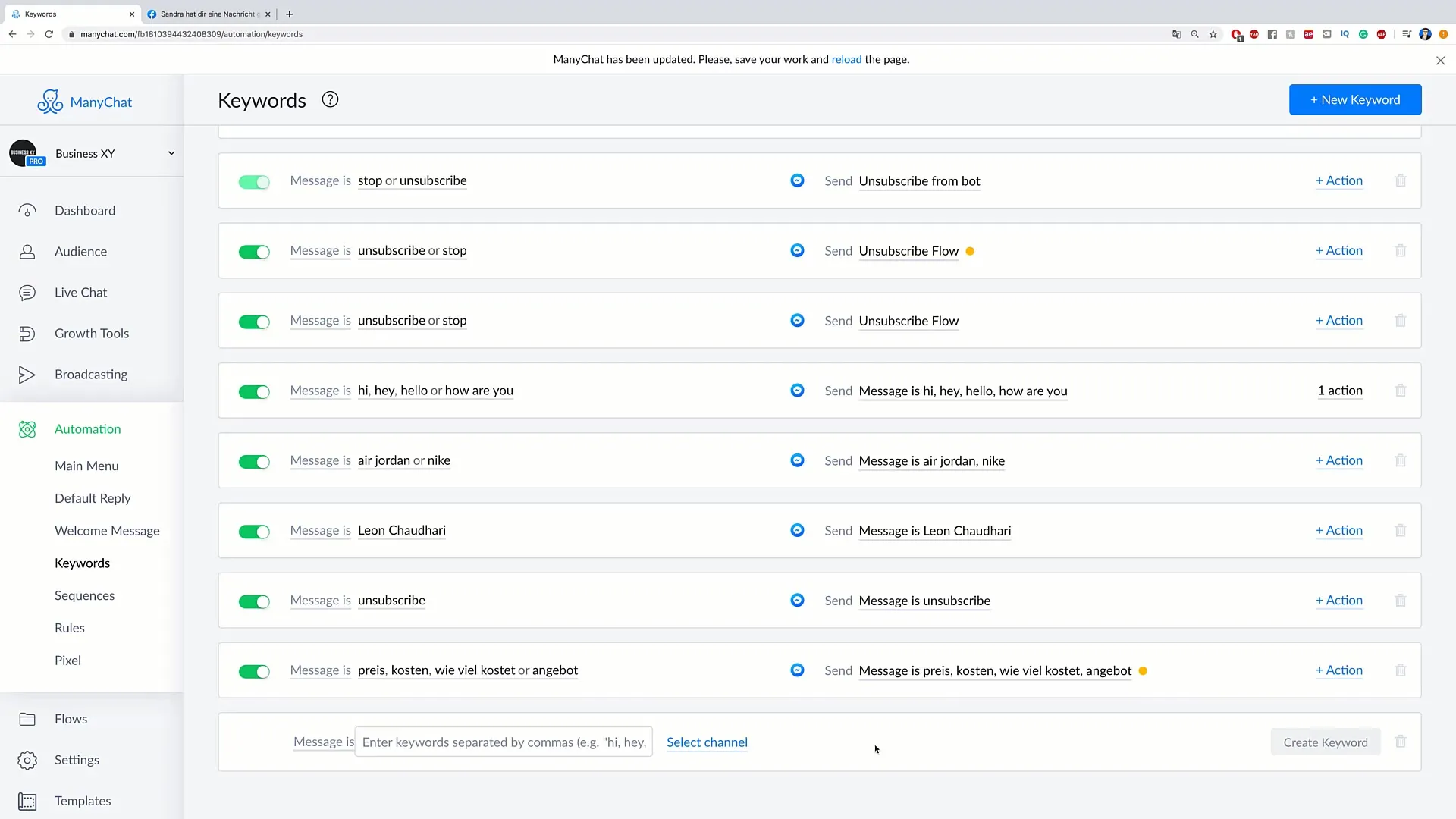Screen dimensions: 1456x819
Task: Navigate to Flows section
Action: pyautogui.click(x=71, y=718)
